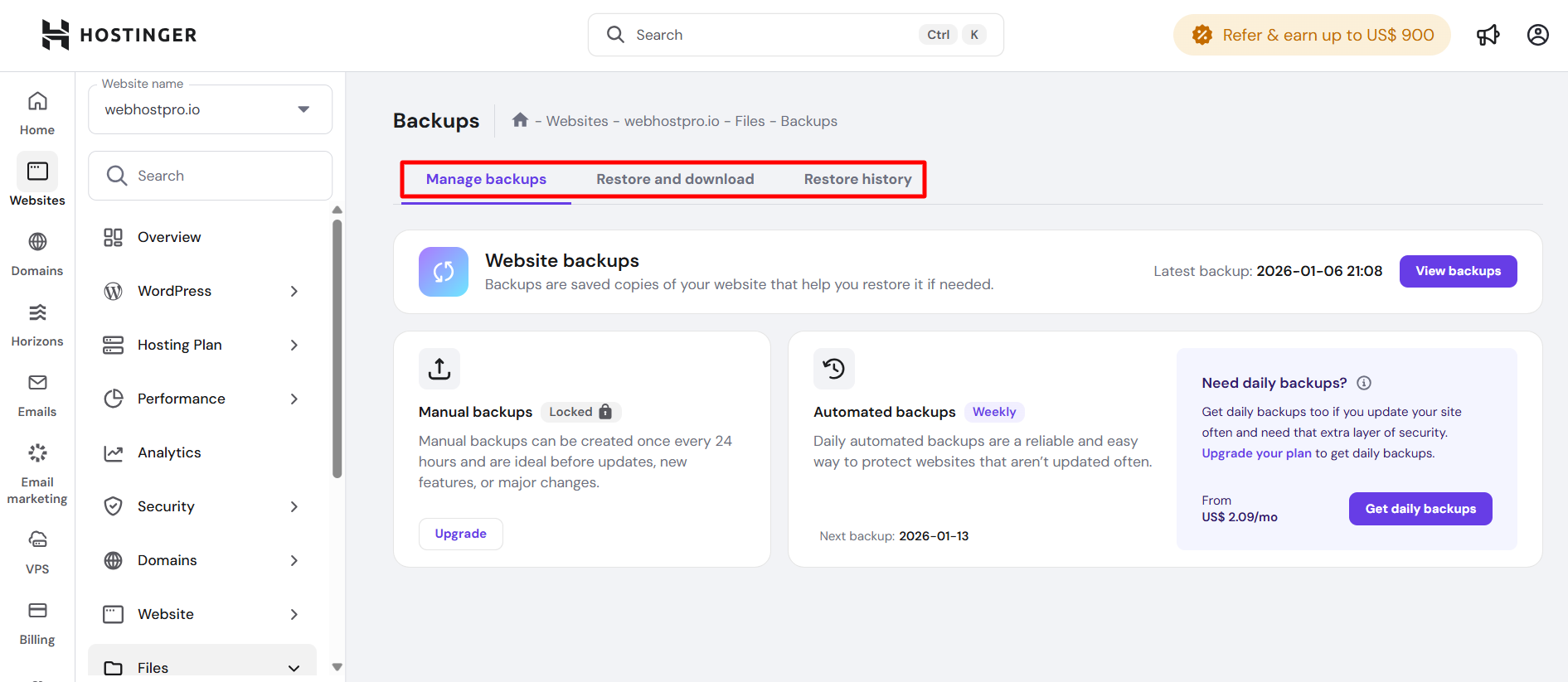Click next backup date 2026-01-13

pyautogui.click(x=934, y=536)
